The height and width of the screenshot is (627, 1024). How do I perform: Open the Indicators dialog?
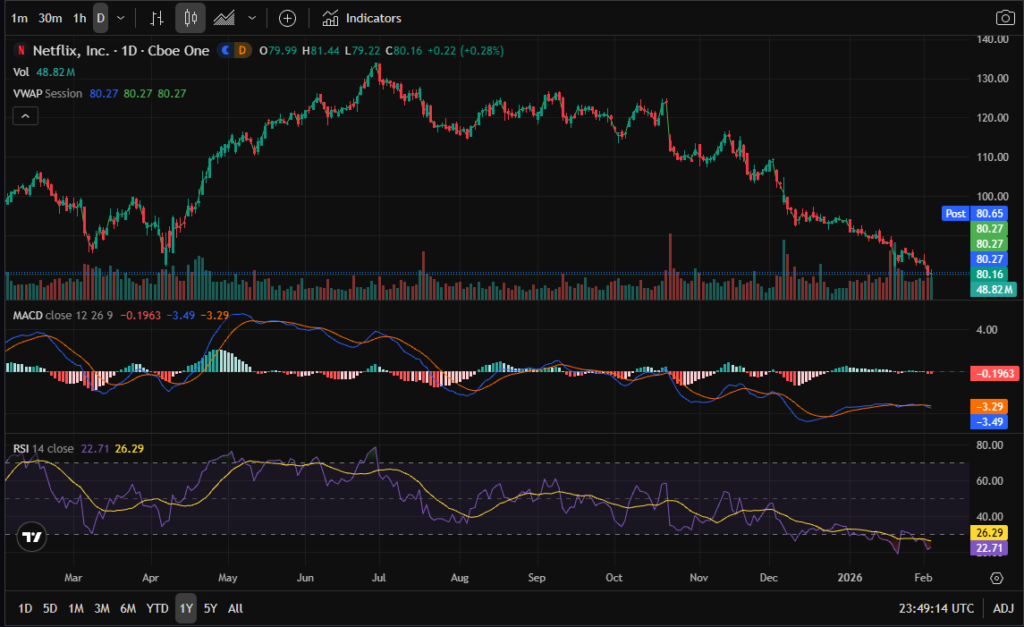[x=363, y=18]
